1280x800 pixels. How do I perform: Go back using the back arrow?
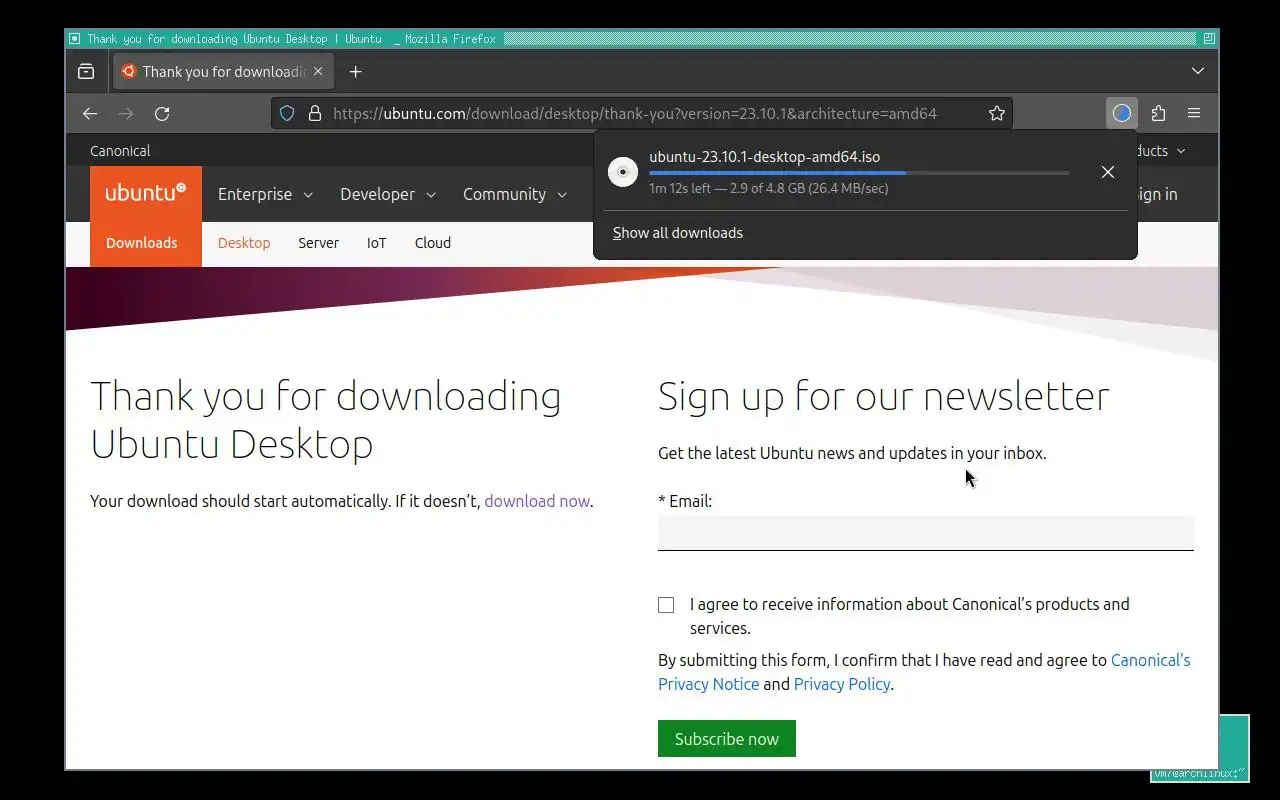tap(90, 113)
